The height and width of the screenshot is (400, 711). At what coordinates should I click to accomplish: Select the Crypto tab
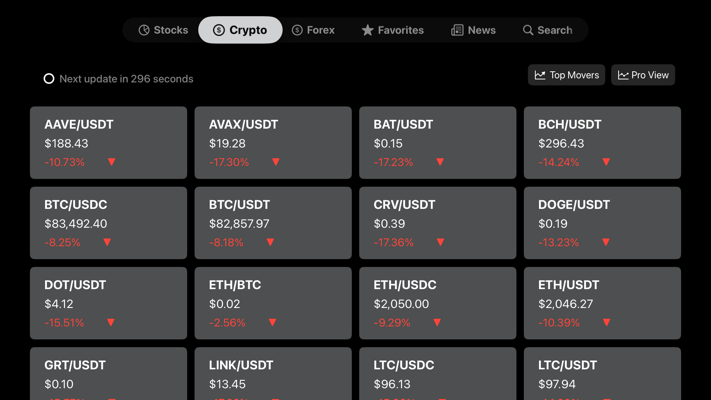[x=240, y=30]
